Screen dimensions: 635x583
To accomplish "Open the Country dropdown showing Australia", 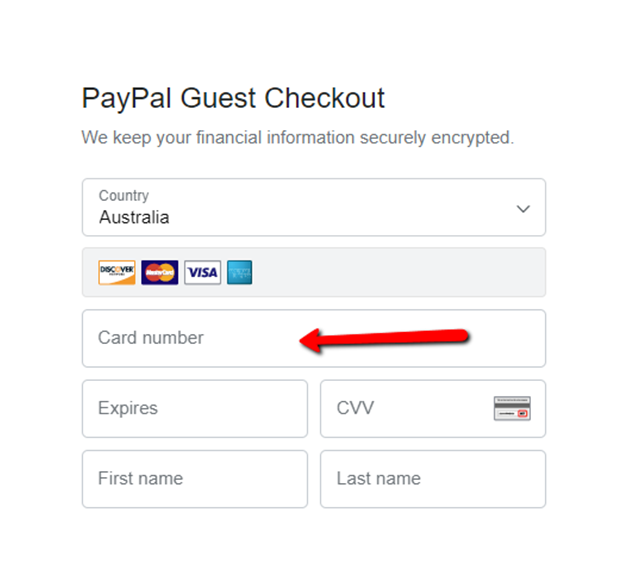I will [314, 207].
